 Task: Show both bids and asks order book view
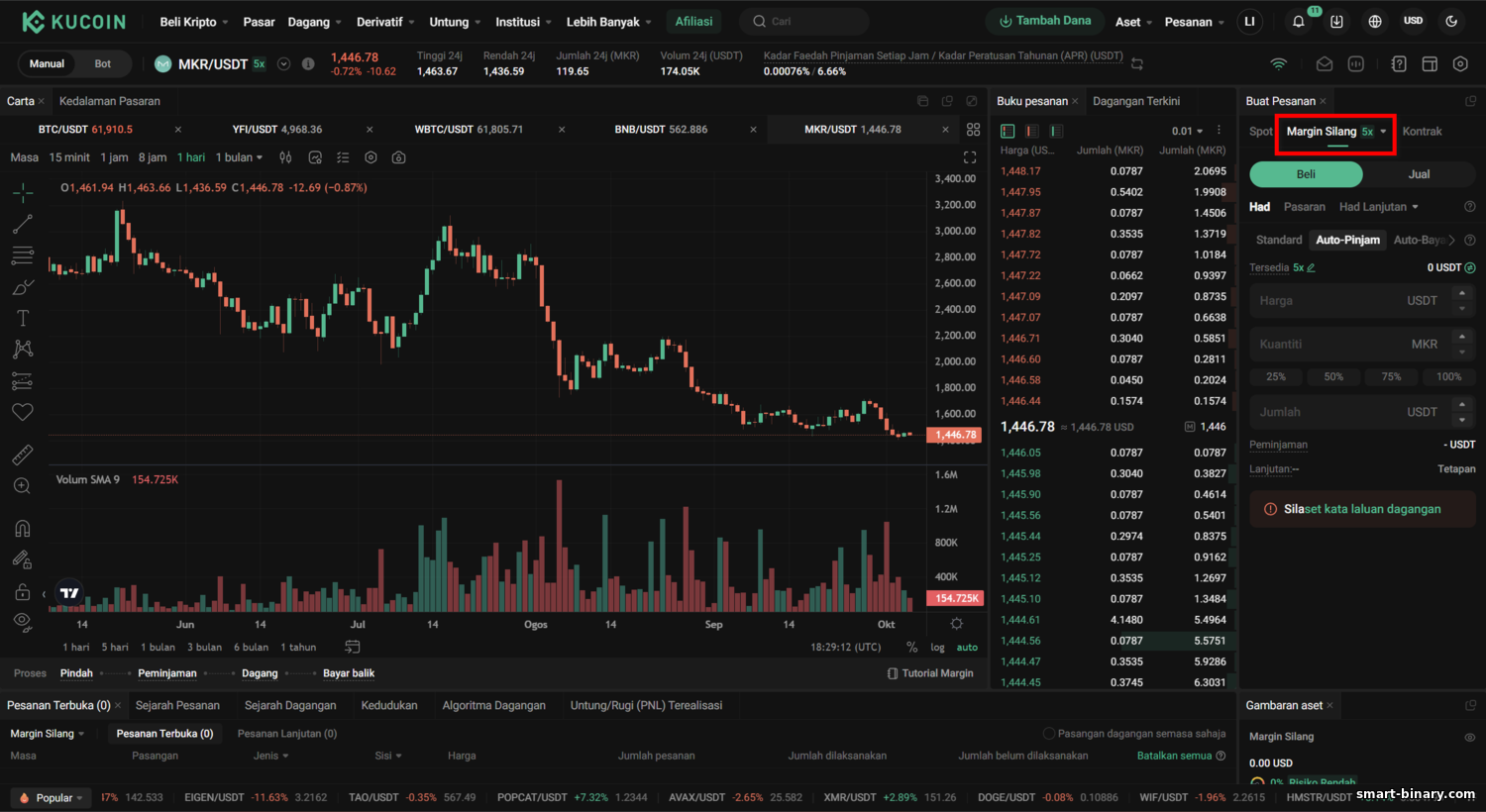(1008, 131)
